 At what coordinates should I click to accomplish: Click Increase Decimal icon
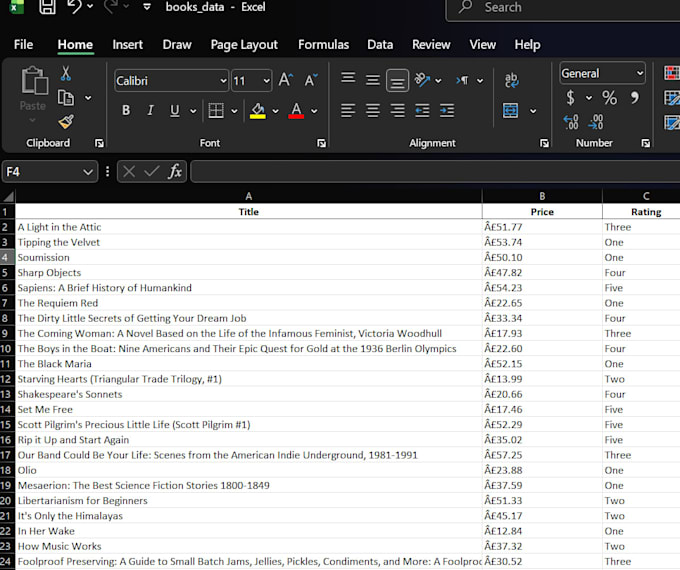tap(571, 122)
